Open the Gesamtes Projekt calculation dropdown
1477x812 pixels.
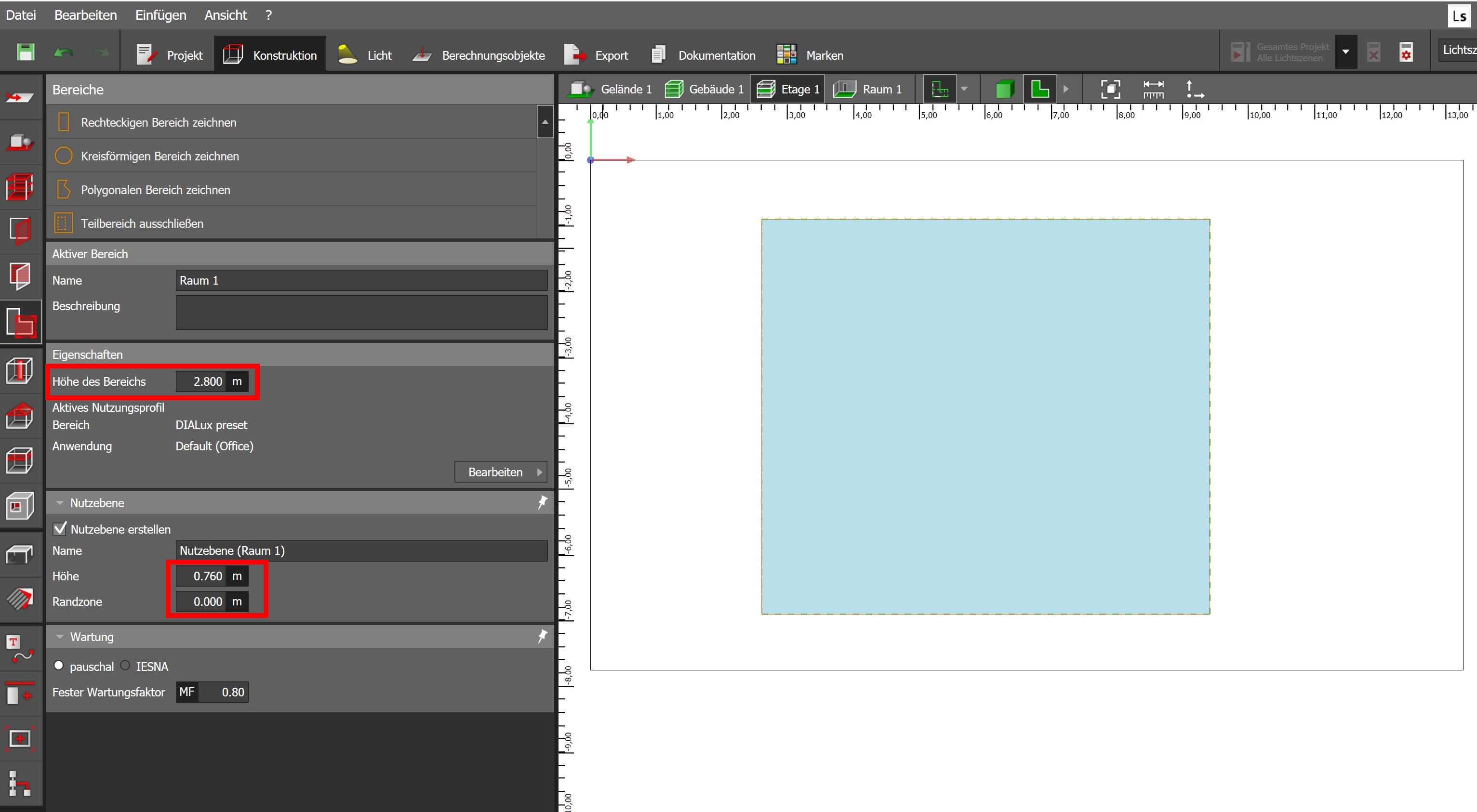tap(1345, 52)
